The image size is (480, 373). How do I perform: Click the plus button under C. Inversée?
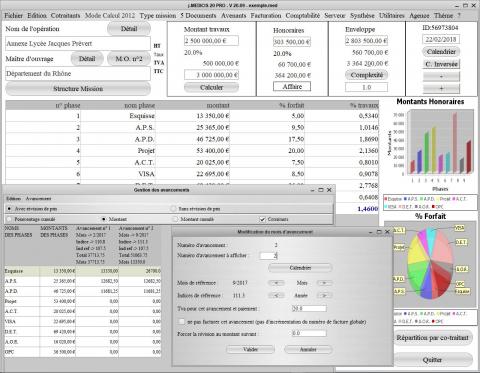[x=441, y=89]
